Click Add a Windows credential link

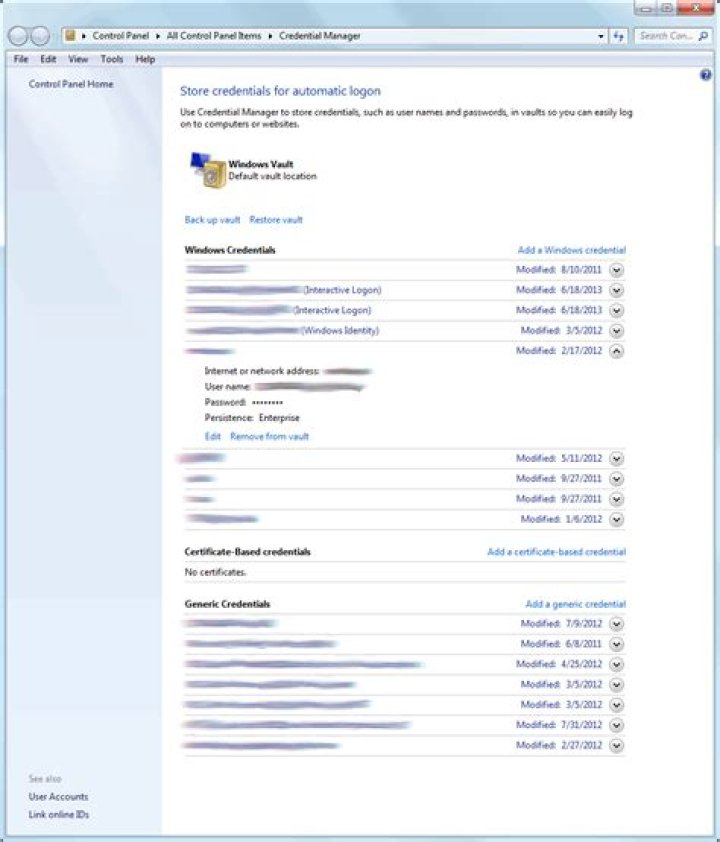(x=572, y=250)
